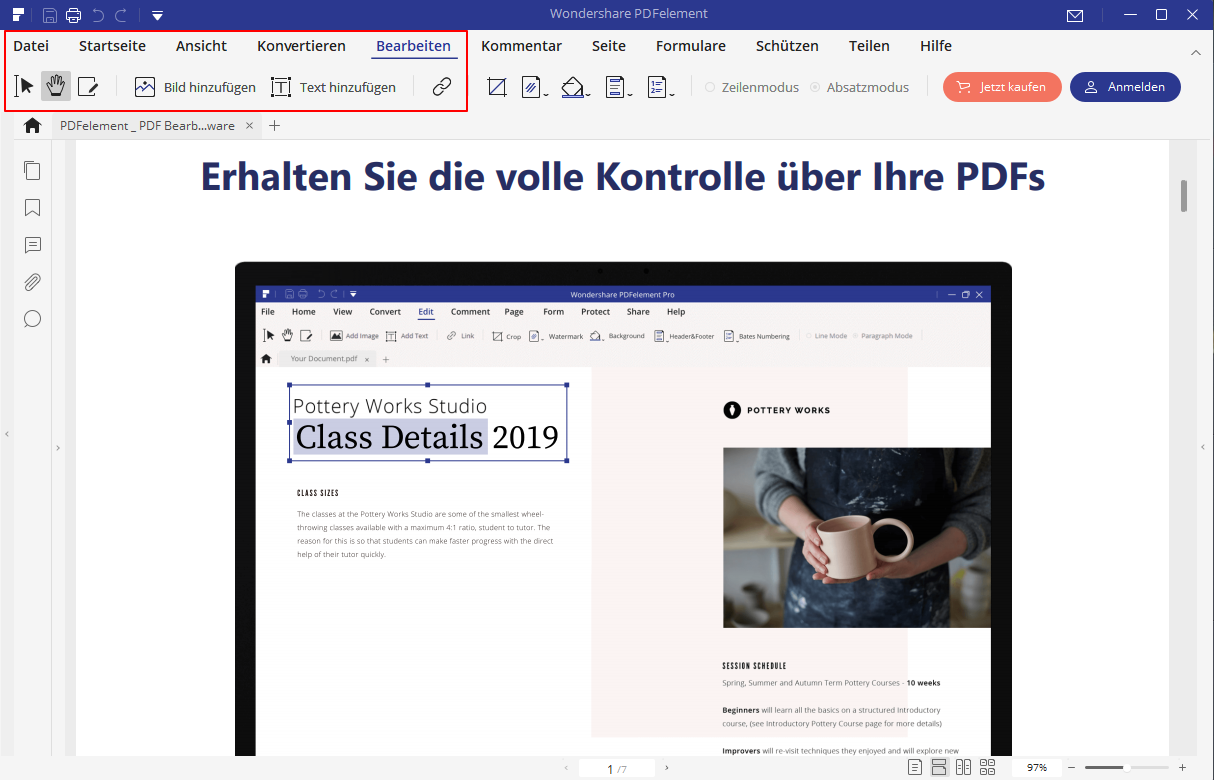Switch to the Schützen tab

click(787, 46)
